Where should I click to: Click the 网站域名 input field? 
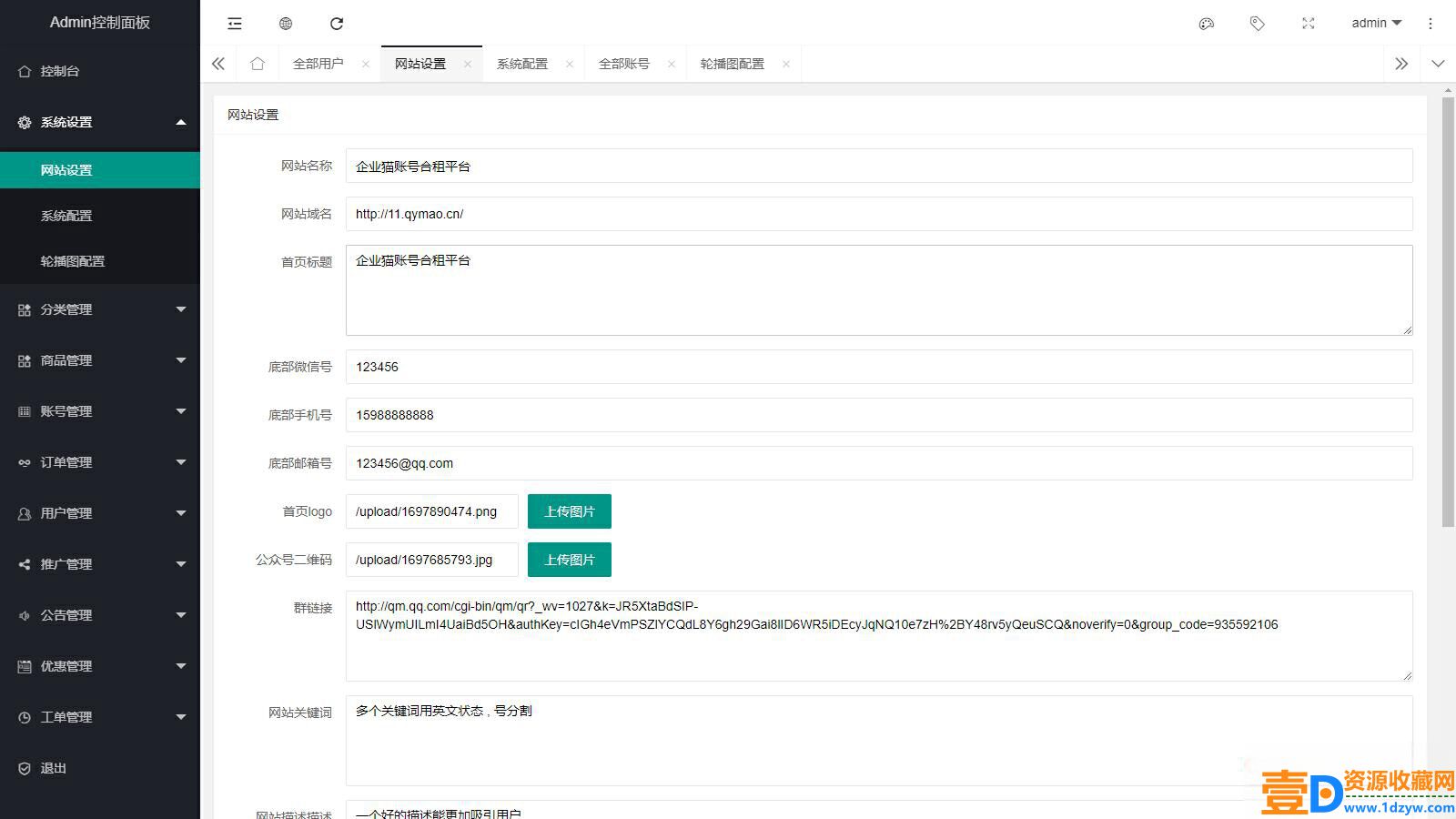coord(879,214)
